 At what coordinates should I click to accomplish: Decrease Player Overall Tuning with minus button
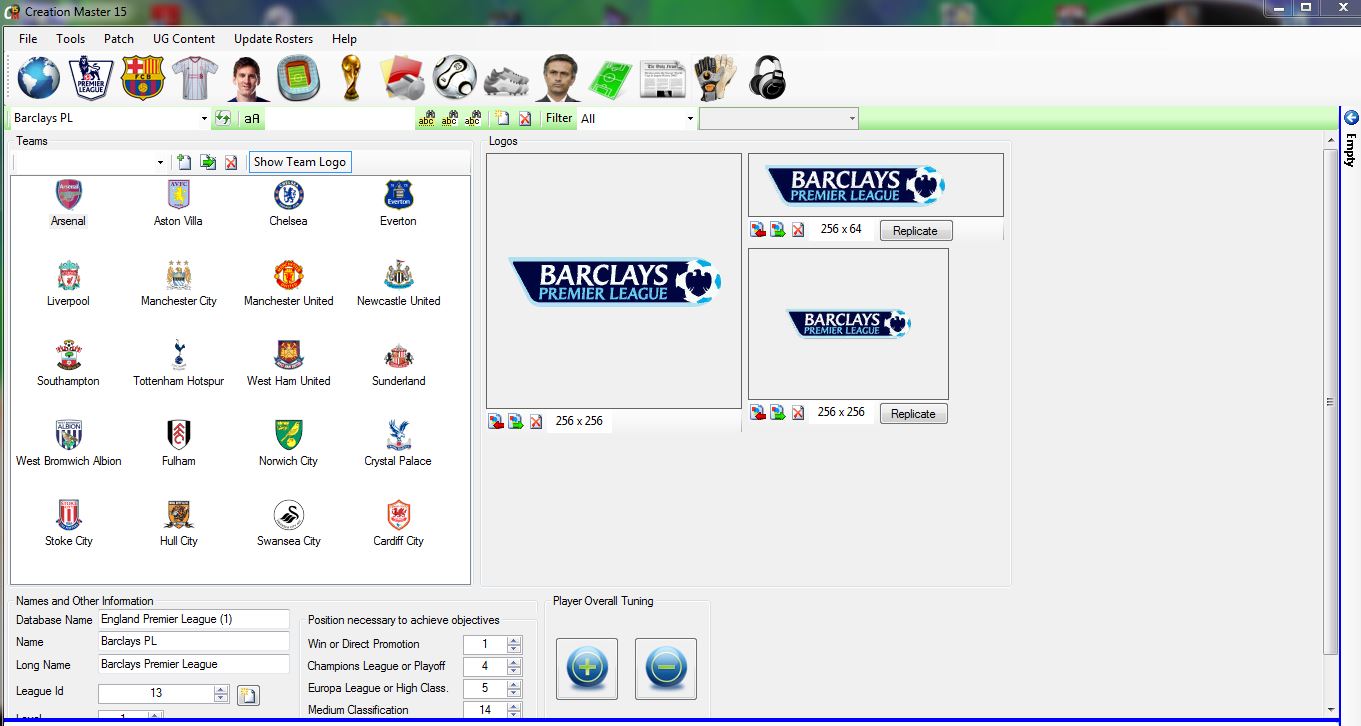[666, 668]
